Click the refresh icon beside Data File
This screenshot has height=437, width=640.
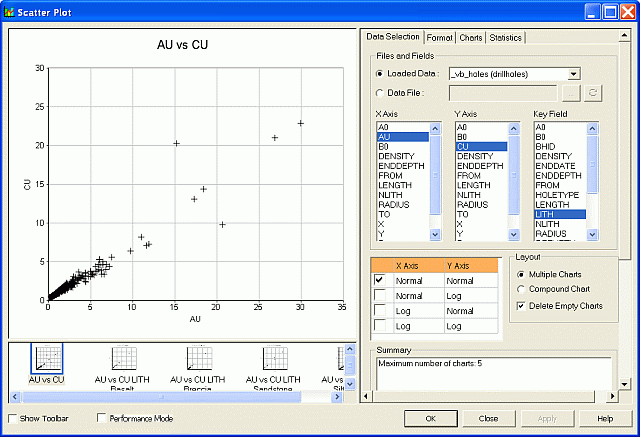(591, 93)
